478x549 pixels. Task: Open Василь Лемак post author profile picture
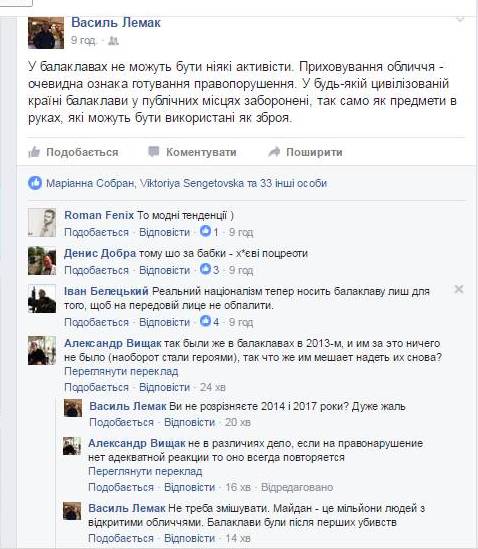point(46,33)
